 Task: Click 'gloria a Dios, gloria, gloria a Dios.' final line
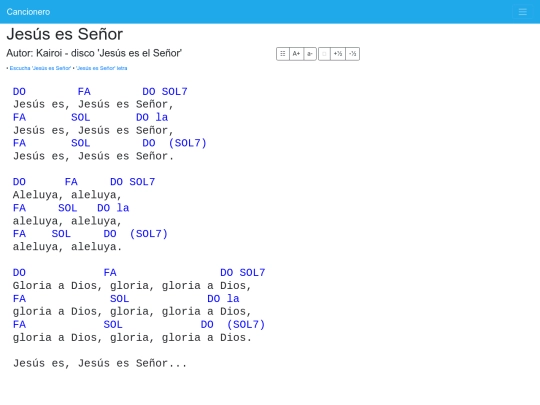pyautogui.click(x=132, y=338)
